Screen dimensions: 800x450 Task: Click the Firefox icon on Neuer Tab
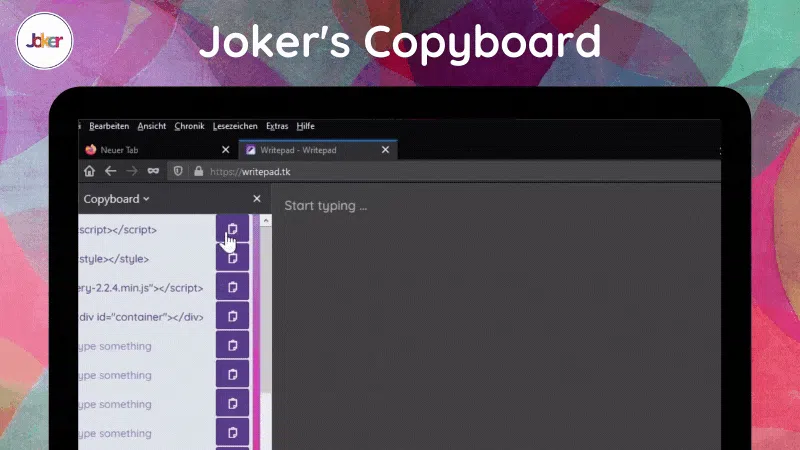[91, 149]
